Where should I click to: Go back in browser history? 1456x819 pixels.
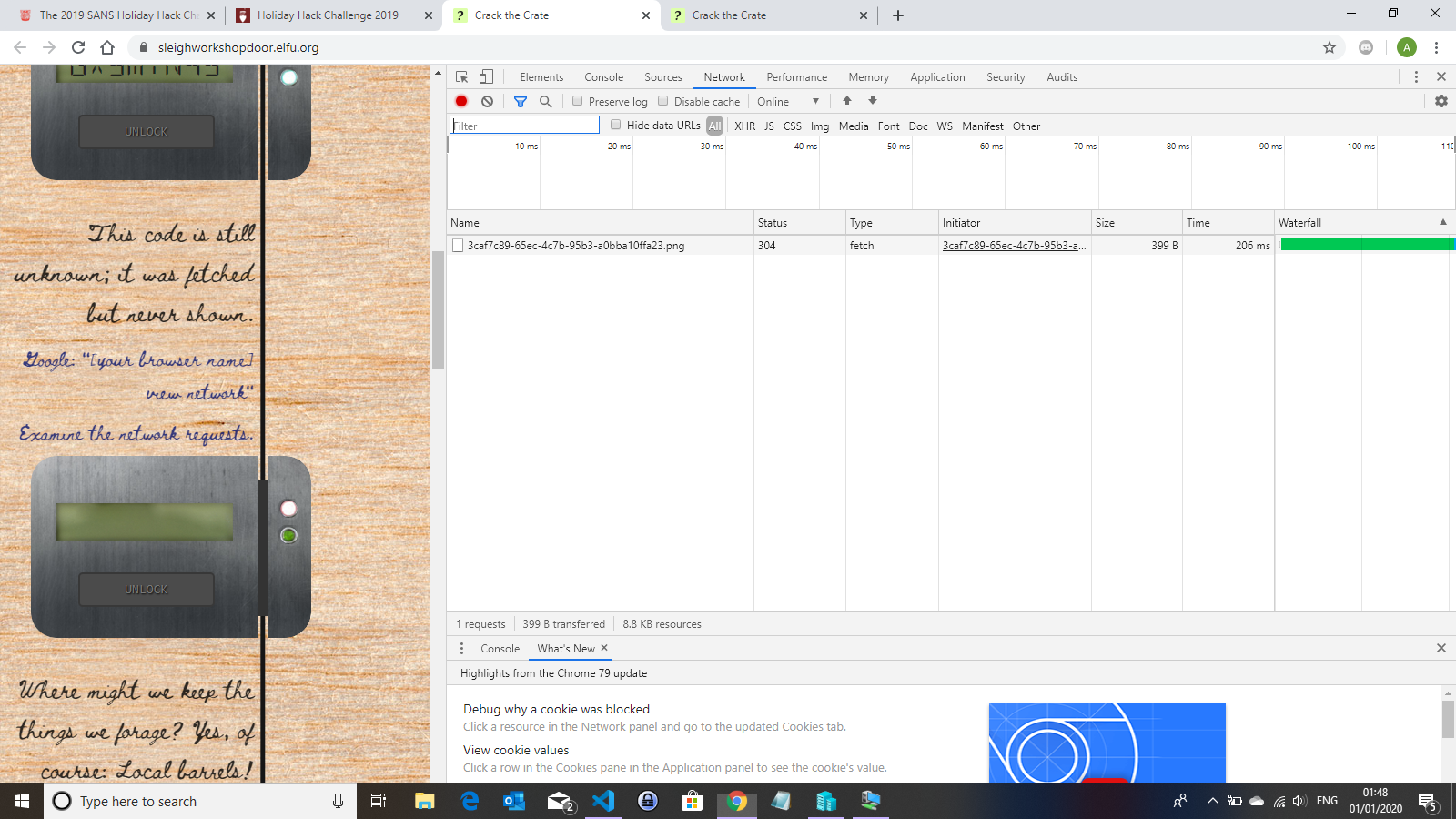(20, 47)
